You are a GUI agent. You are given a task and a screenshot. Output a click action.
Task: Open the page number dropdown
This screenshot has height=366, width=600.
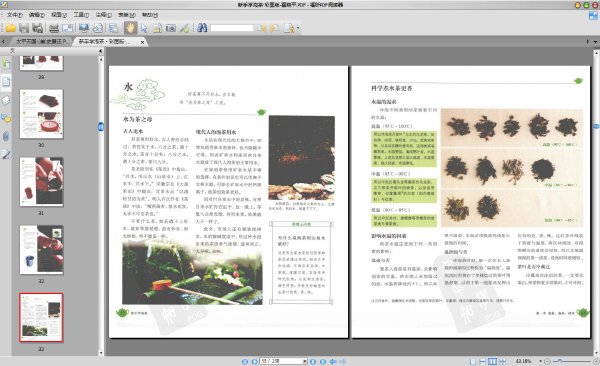click(x=305, y=361)
